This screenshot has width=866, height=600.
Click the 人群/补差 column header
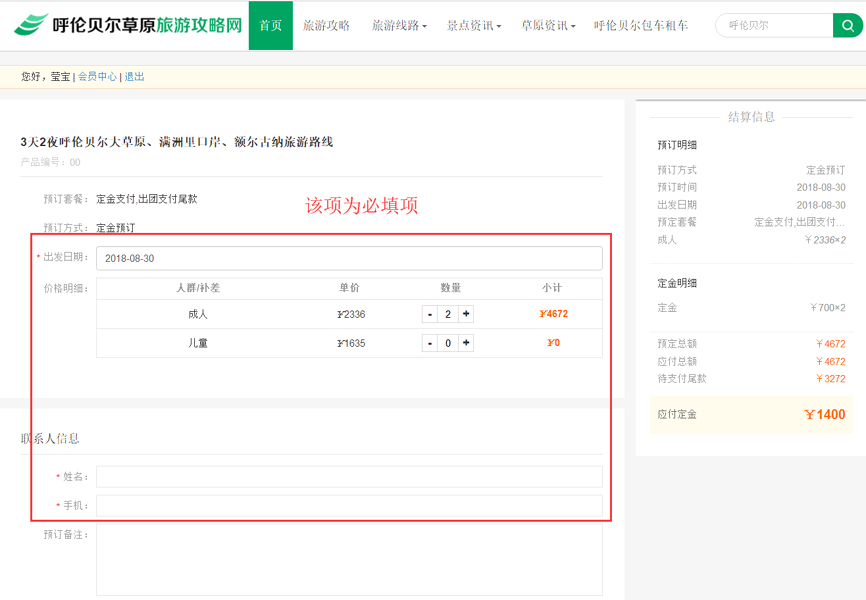pyautogui.click(x=198, y=288)
